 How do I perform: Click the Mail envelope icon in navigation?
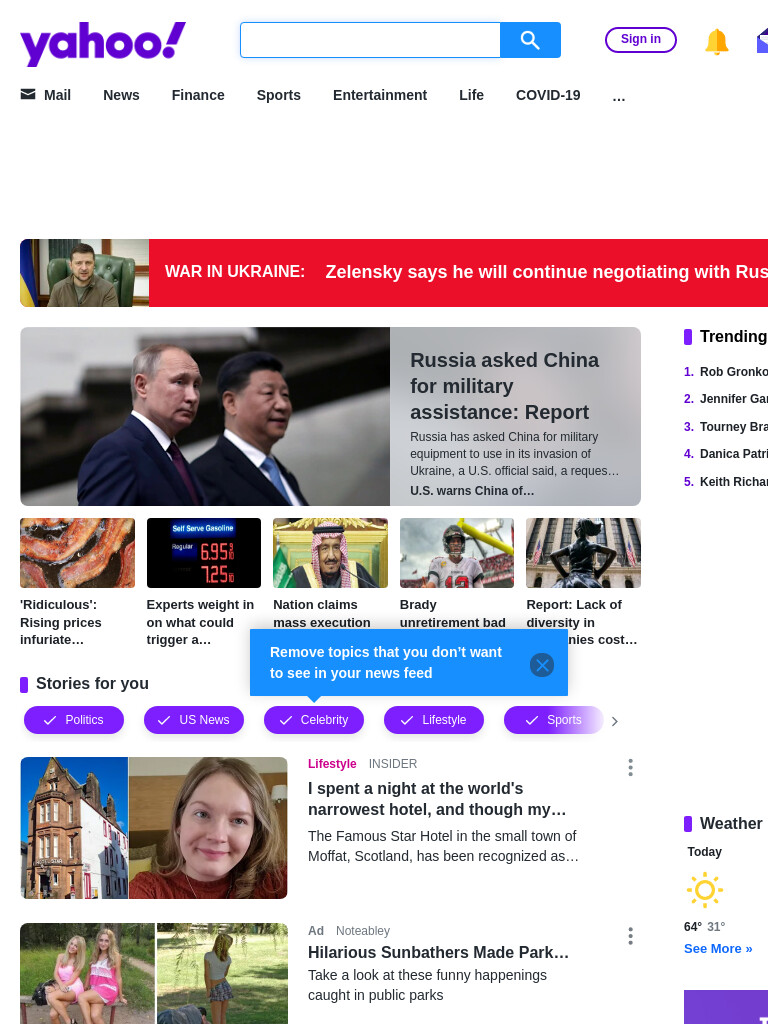coord(28,95)
